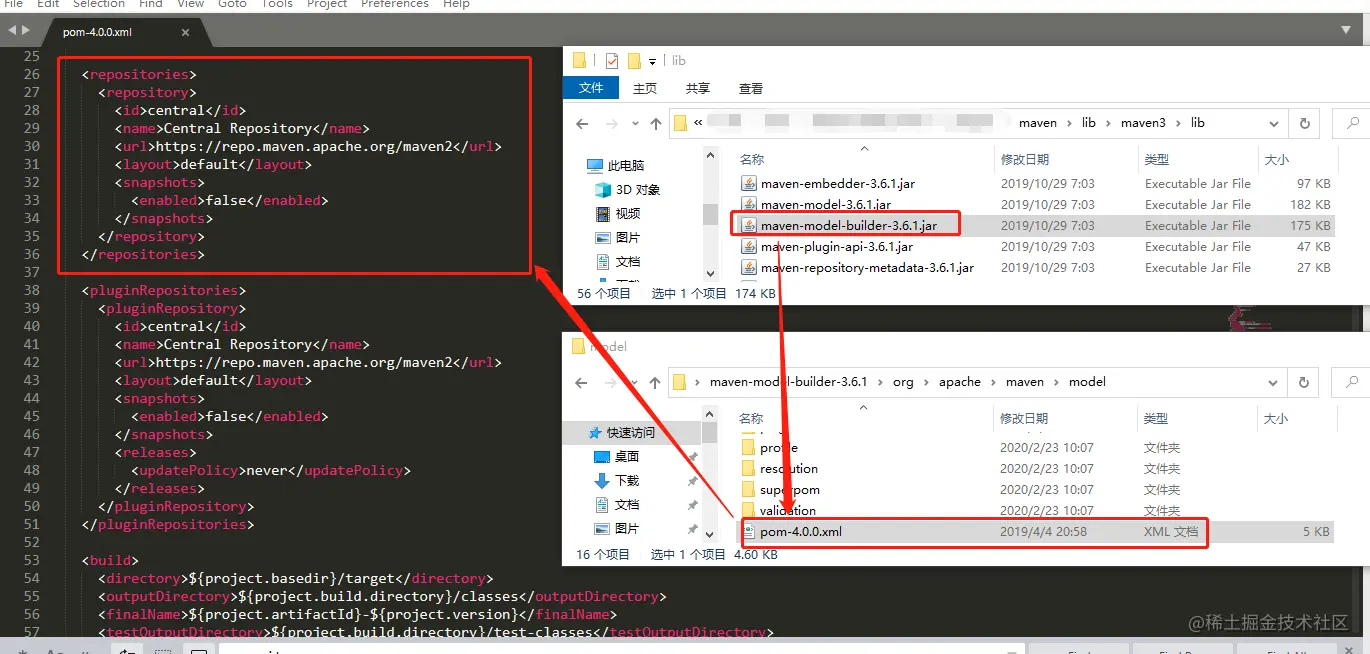Open the Goto menu in Sublime Text
The image size is (1370, 654).
[x=232, y=4]
